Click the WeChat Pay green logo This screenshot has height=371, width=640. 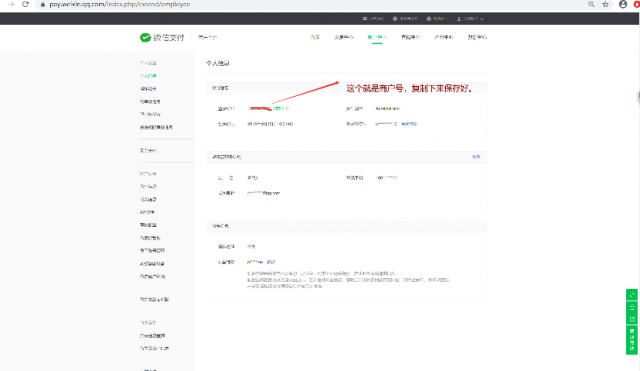[x=145, y=38]
